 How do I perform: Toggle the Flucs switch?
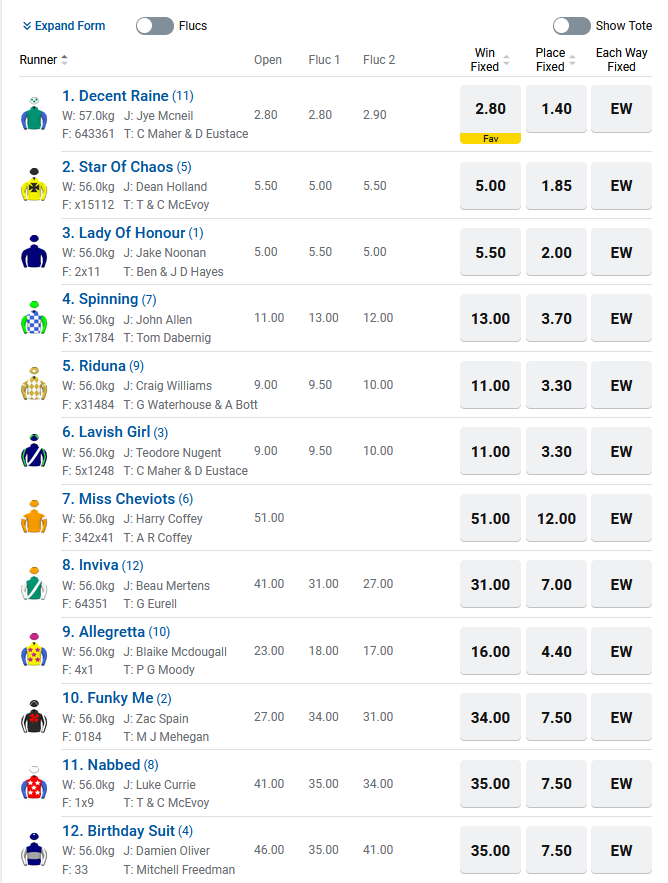pos(155,26)
